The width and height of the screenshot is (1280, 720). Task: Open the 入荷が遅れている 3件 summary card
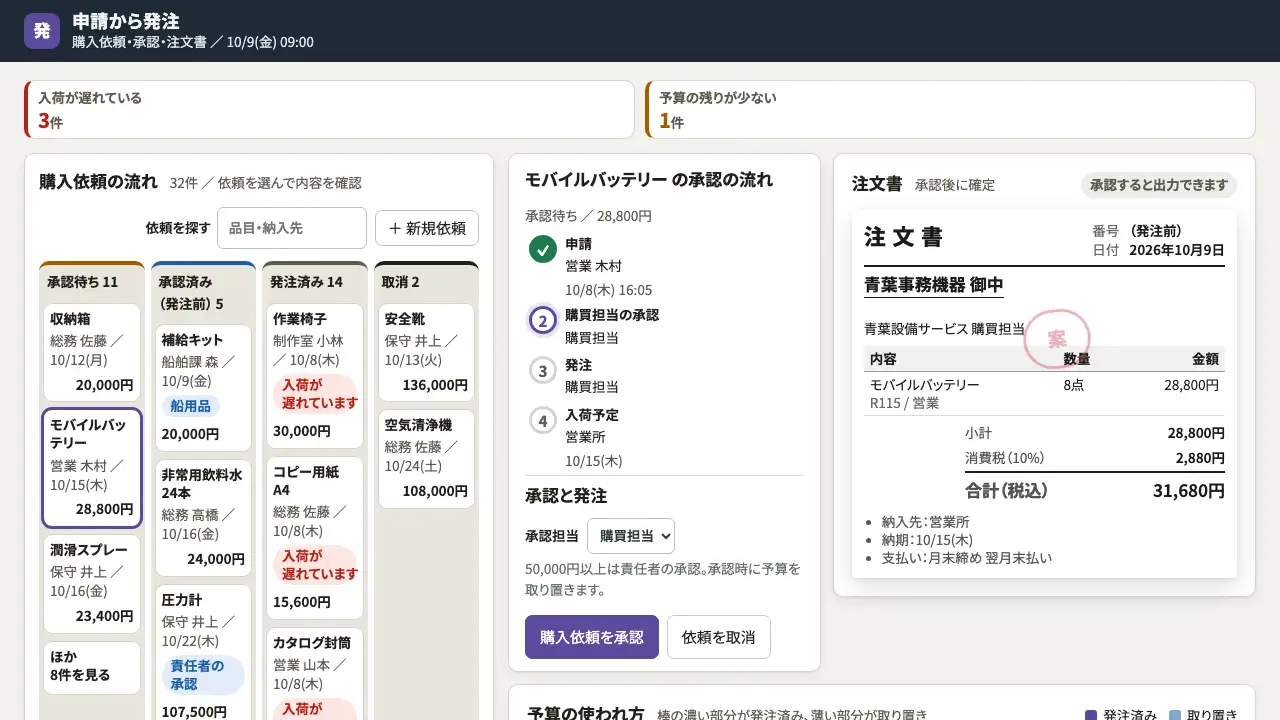point(329,110)
